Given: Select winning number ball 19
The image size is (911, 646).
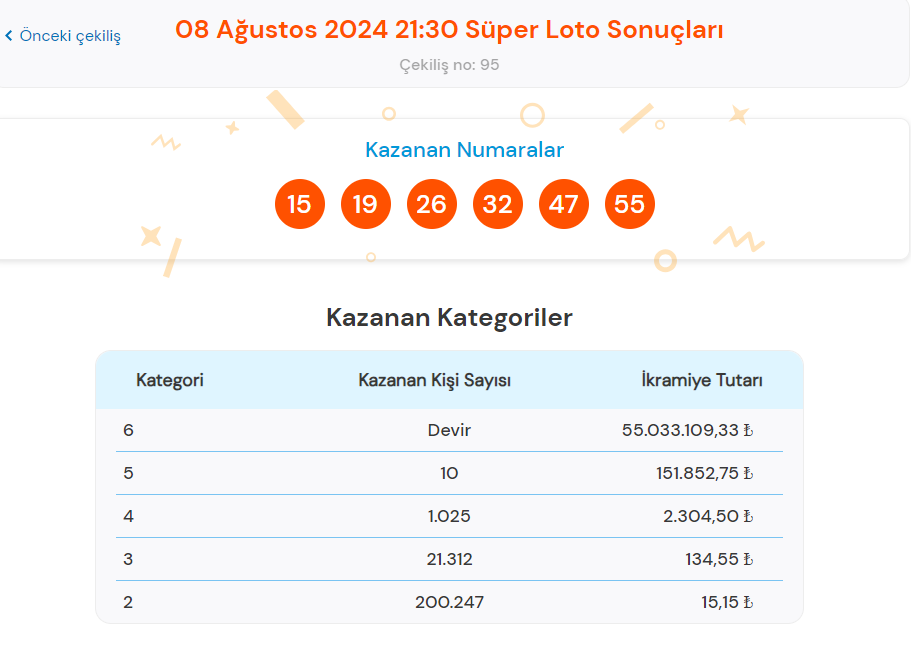Looking at the screenshot, I should tap(365, 204).
